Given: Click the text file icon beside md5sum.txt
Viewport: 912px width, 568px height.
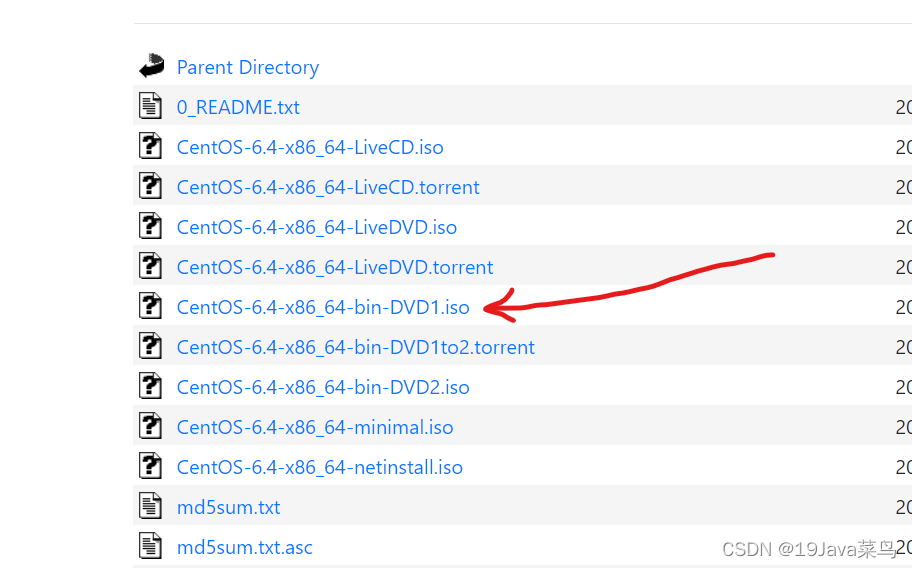Looking at the screenshot, I should (x=150, y=506).
